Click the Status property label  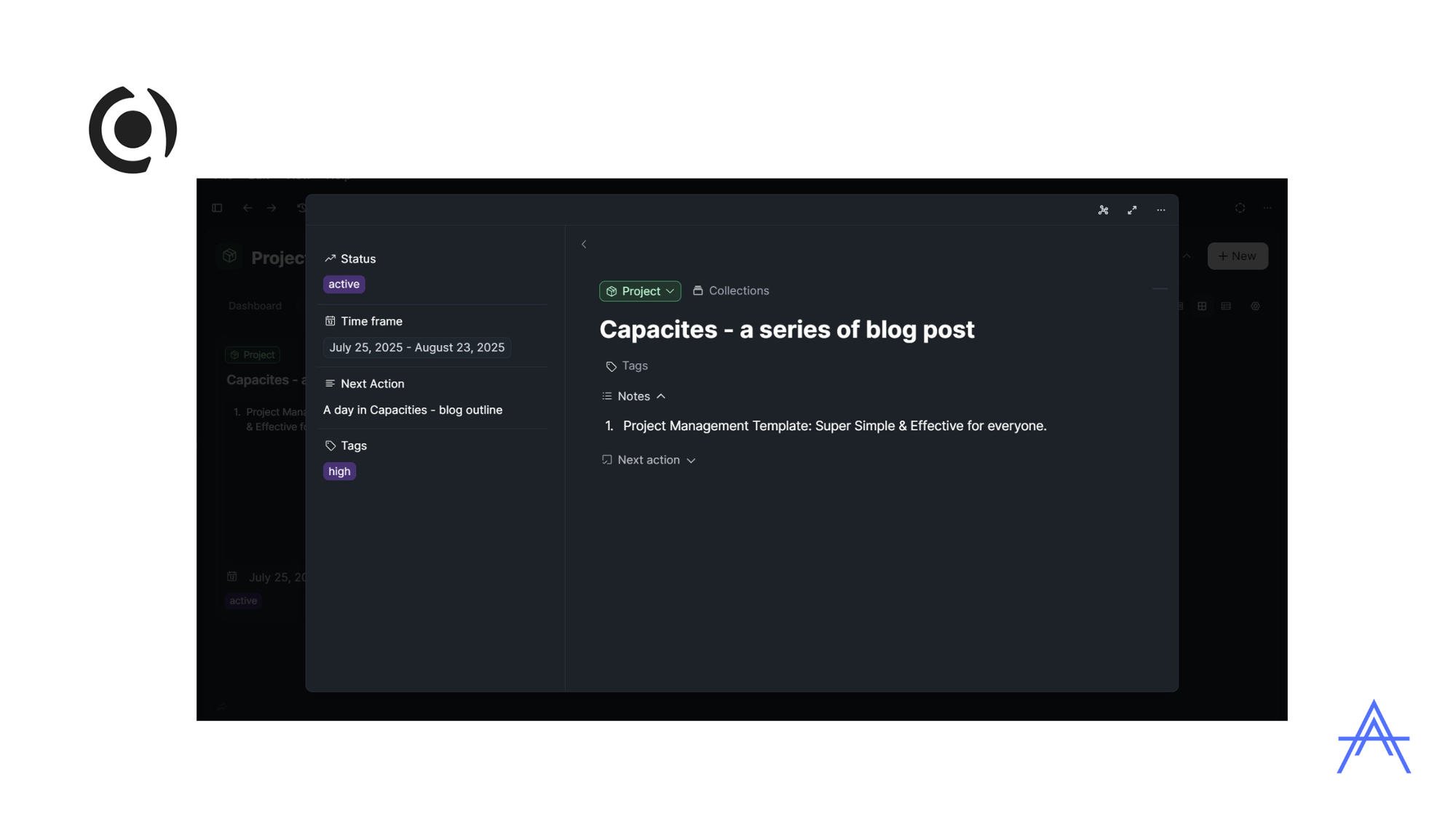click(x=350, y=258)
